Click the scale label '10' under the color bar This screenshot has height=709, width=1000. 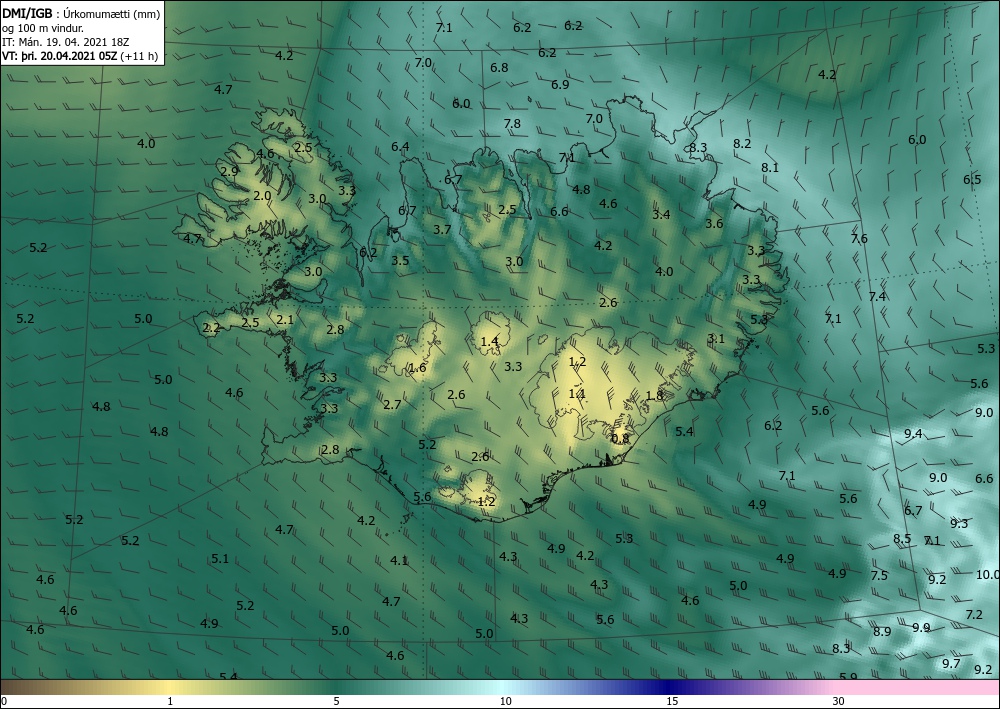(x=505, y=701)
